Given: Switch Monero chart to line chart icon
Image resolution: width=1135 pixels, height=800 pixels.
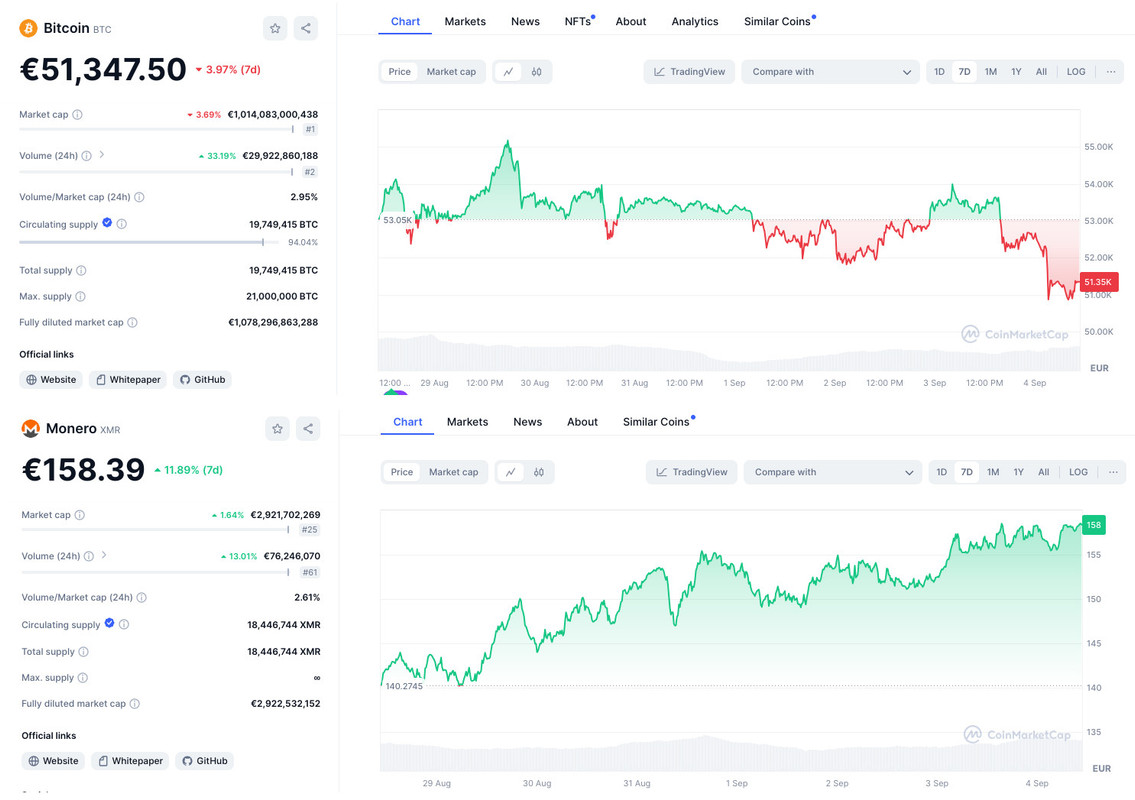Looking at the screenshot, I should click(x=510, y=472).
